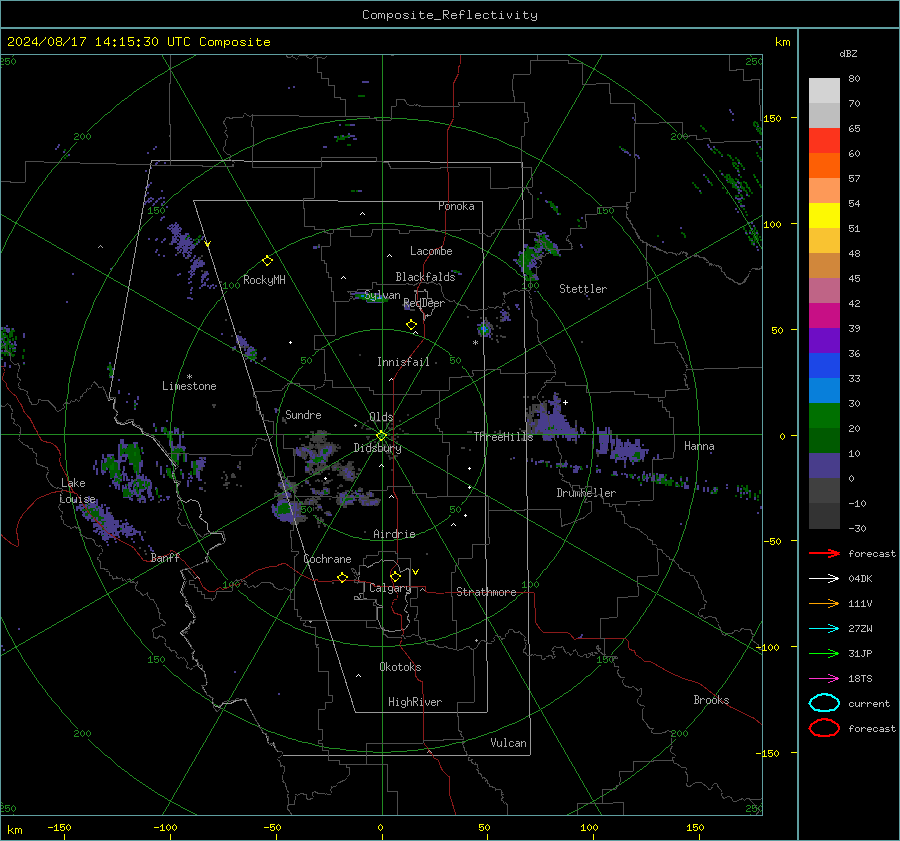
Task: Click the Calgary city label
Action: click(390, 588)
